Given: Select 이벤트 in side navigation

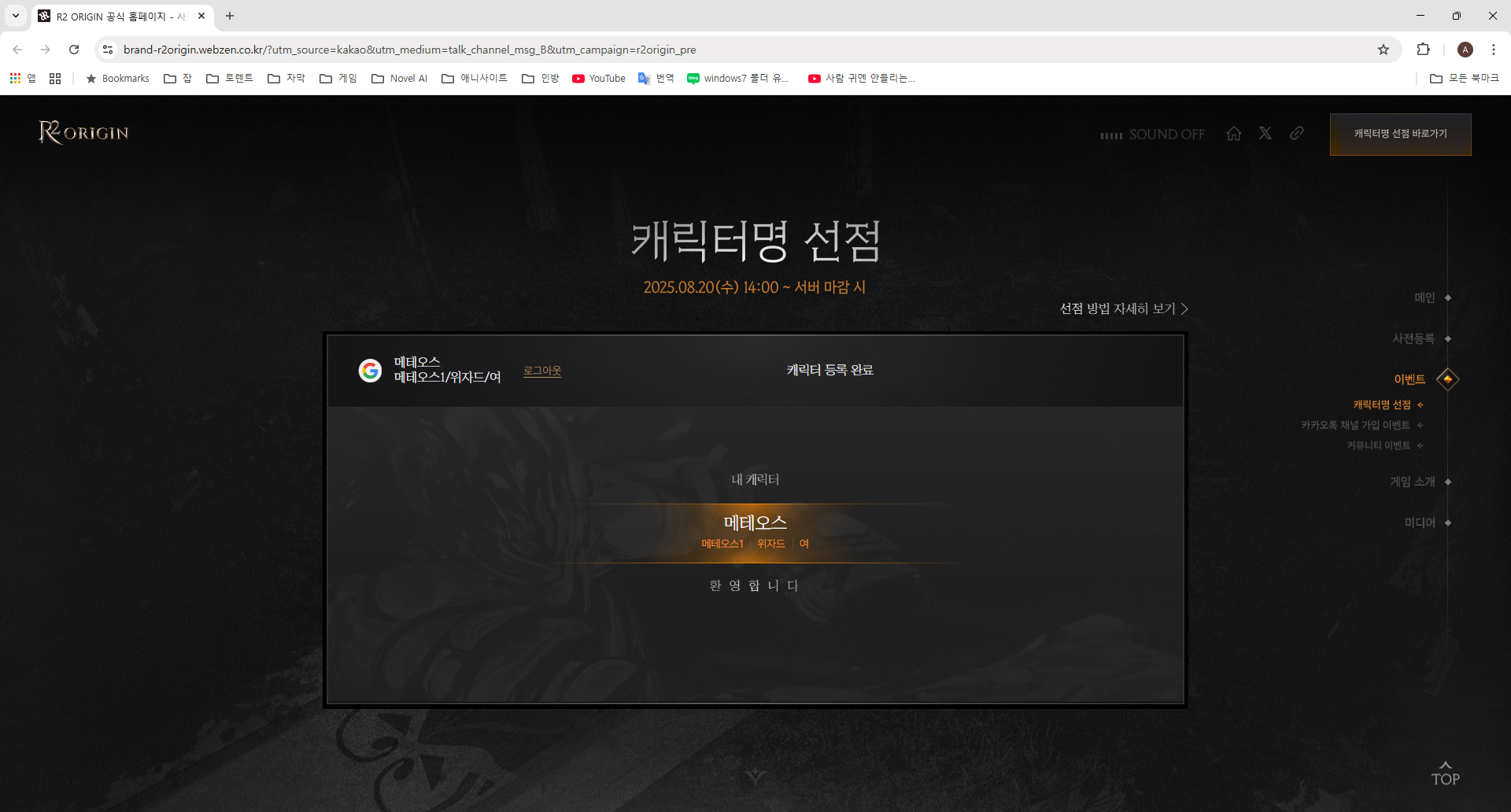Looking at the screenshot, I should (x=1409, y=379).
